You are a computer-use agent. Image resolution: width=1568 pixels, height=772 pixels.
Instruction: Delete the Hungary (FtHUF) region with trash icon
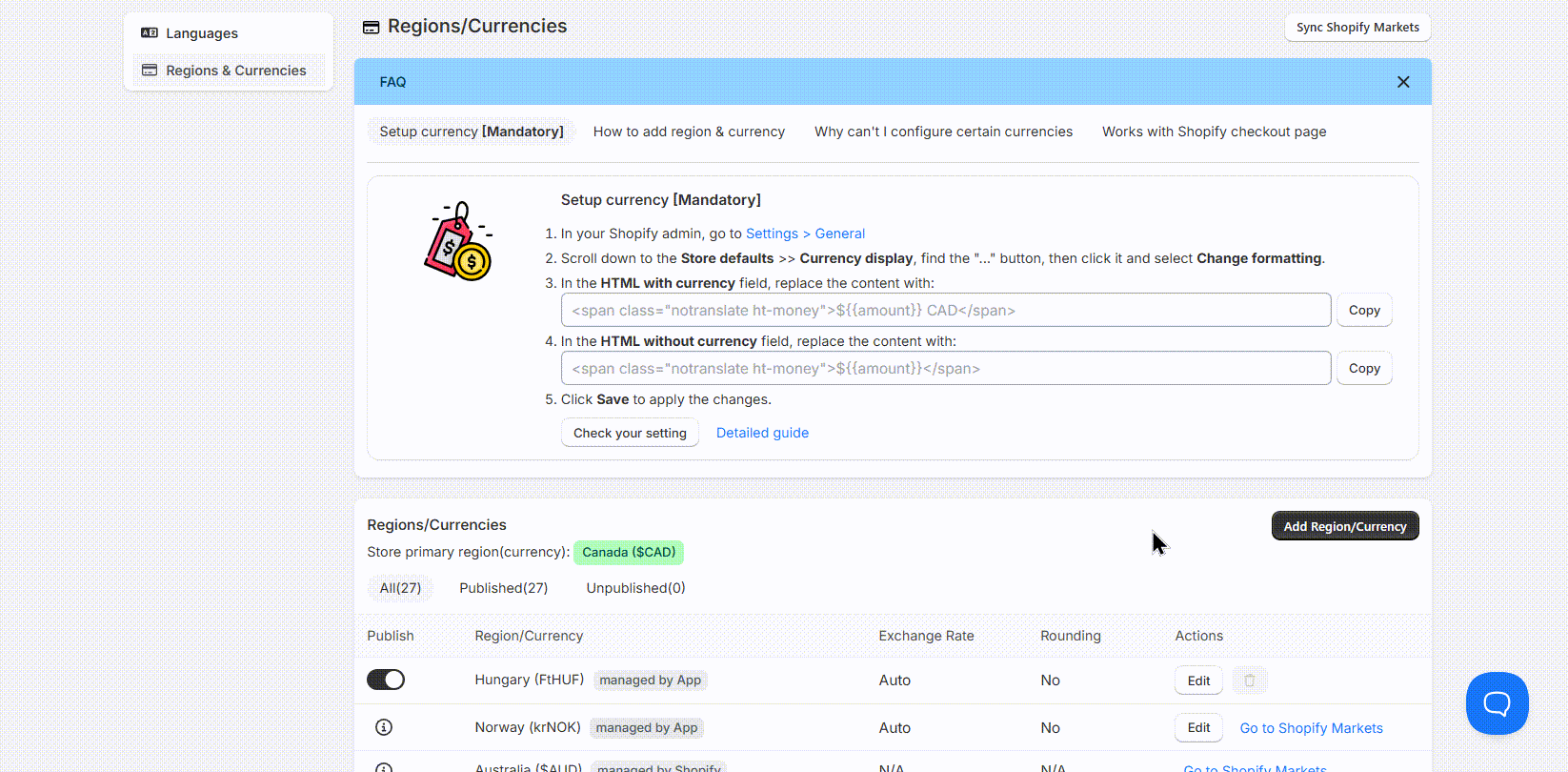pos(1250,681)
